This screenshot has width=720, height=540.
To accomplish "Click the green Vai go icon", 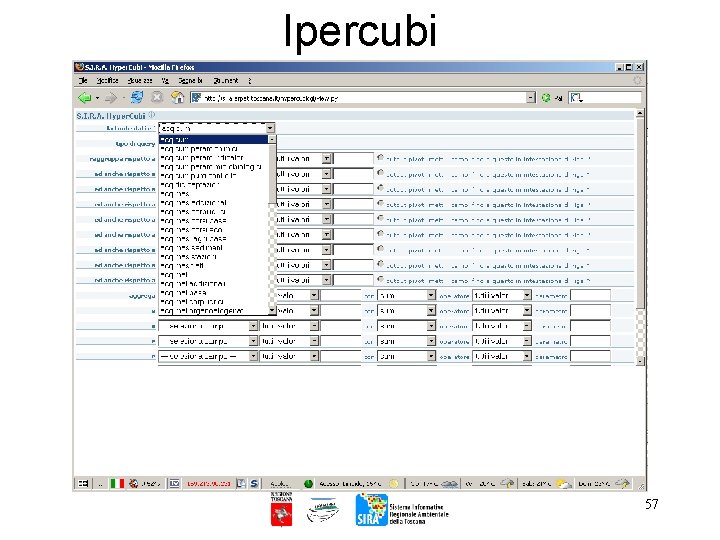I will 546,98.
